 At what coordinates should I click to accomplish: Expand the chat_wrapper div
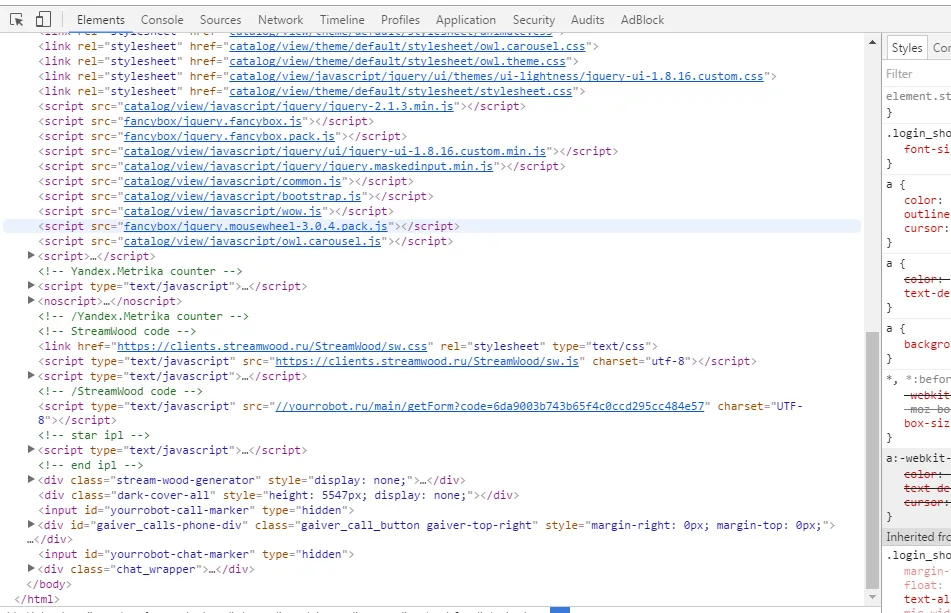click(x=31, y=569)
